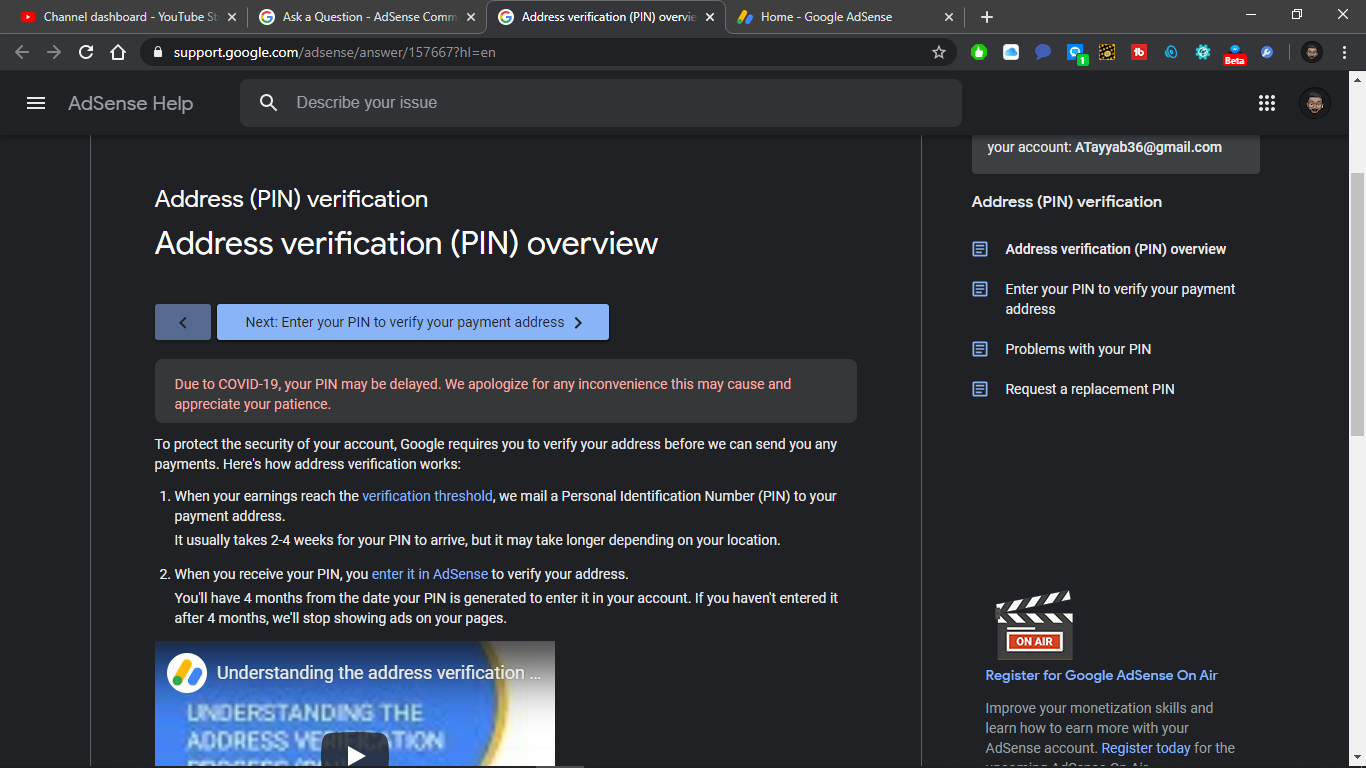Click Next: Enter your PIN button
Viewport: 1366px width, 768px height.
(412, 322)
